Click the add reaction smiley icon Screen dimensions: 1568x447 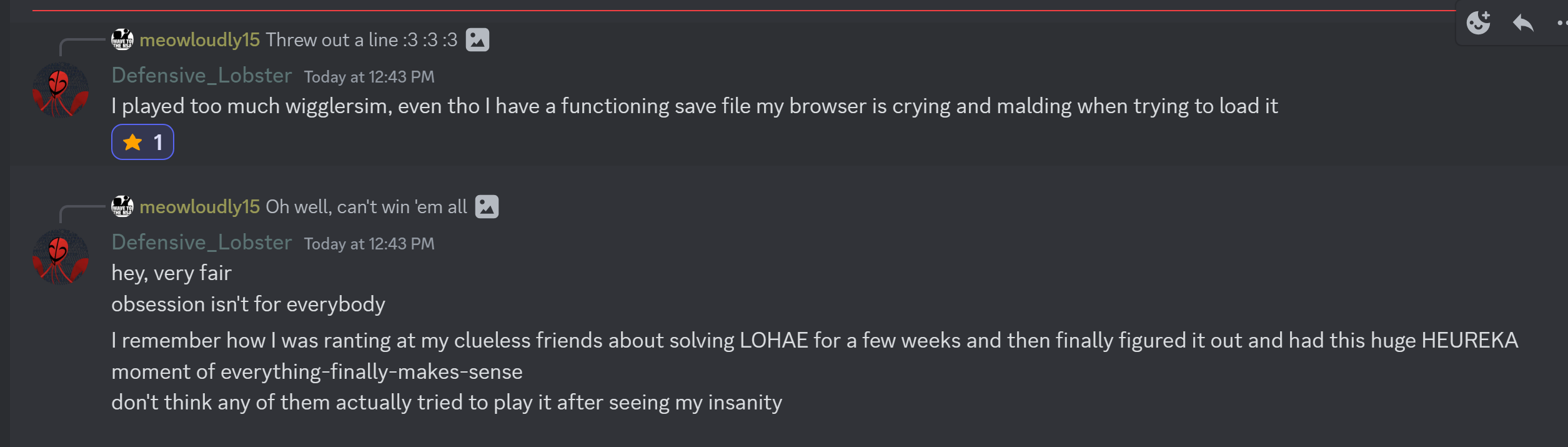click(x=1478, y=23)
